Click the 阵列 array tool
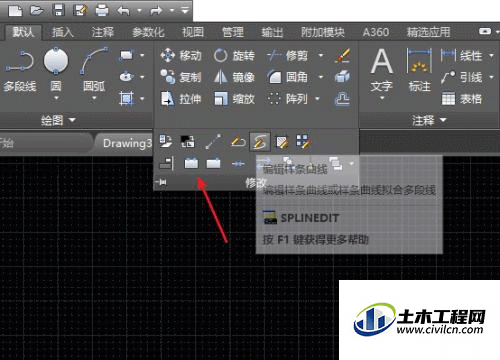Viewport: 500px width, 360px height. pos(287,99)
